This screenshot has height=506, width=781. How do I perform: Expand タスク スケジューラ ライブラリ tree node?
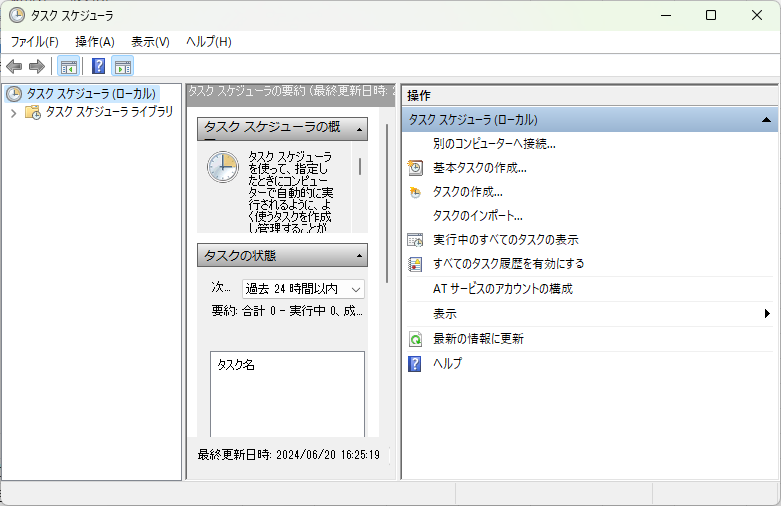(13, 113)
